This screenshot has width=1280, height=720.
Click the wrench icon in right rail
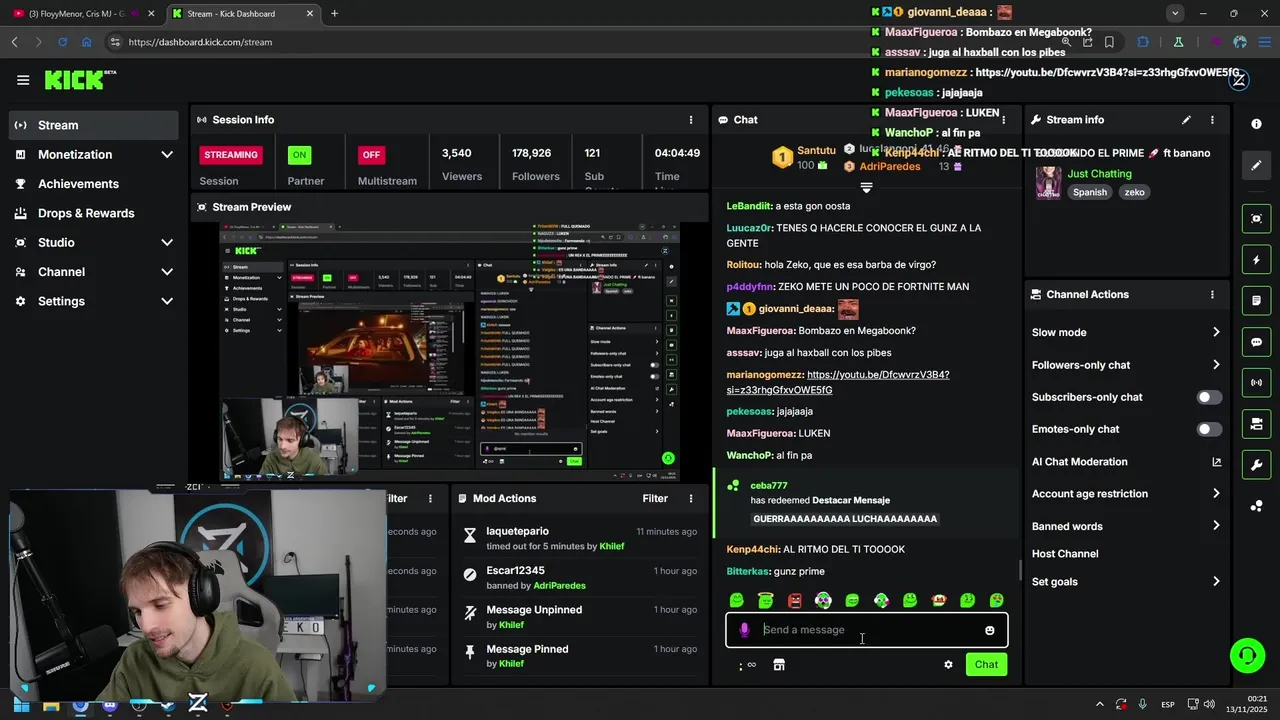coord(1256,465)
